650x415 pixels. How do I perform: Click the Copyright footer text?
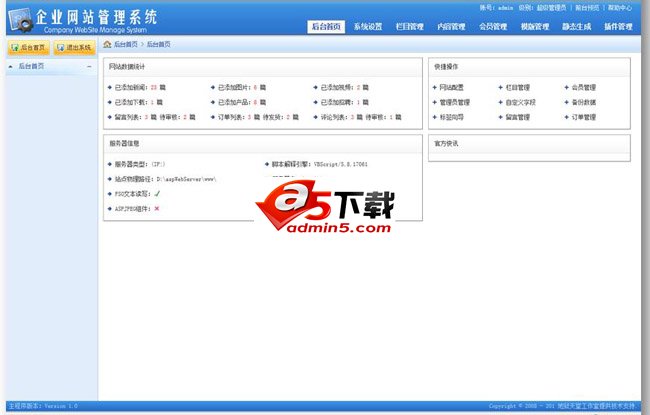coord(562,406)
